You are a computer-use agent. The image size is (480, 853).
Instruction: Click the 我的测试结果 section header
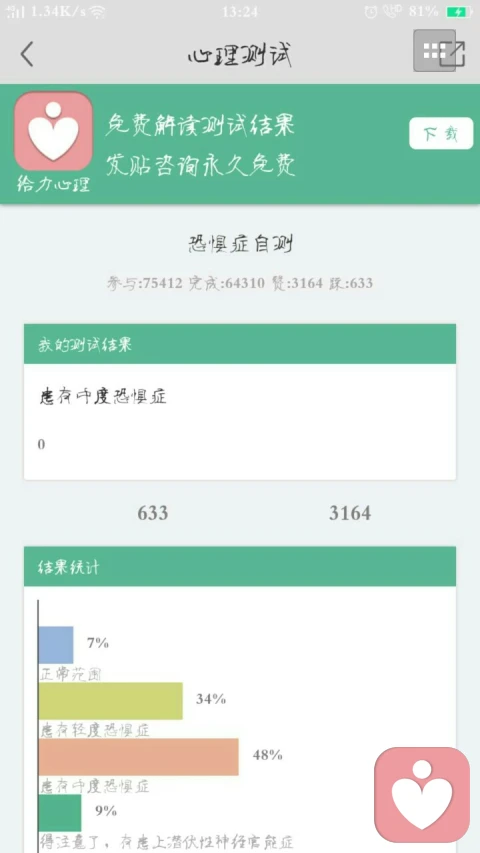click(240, 344)
